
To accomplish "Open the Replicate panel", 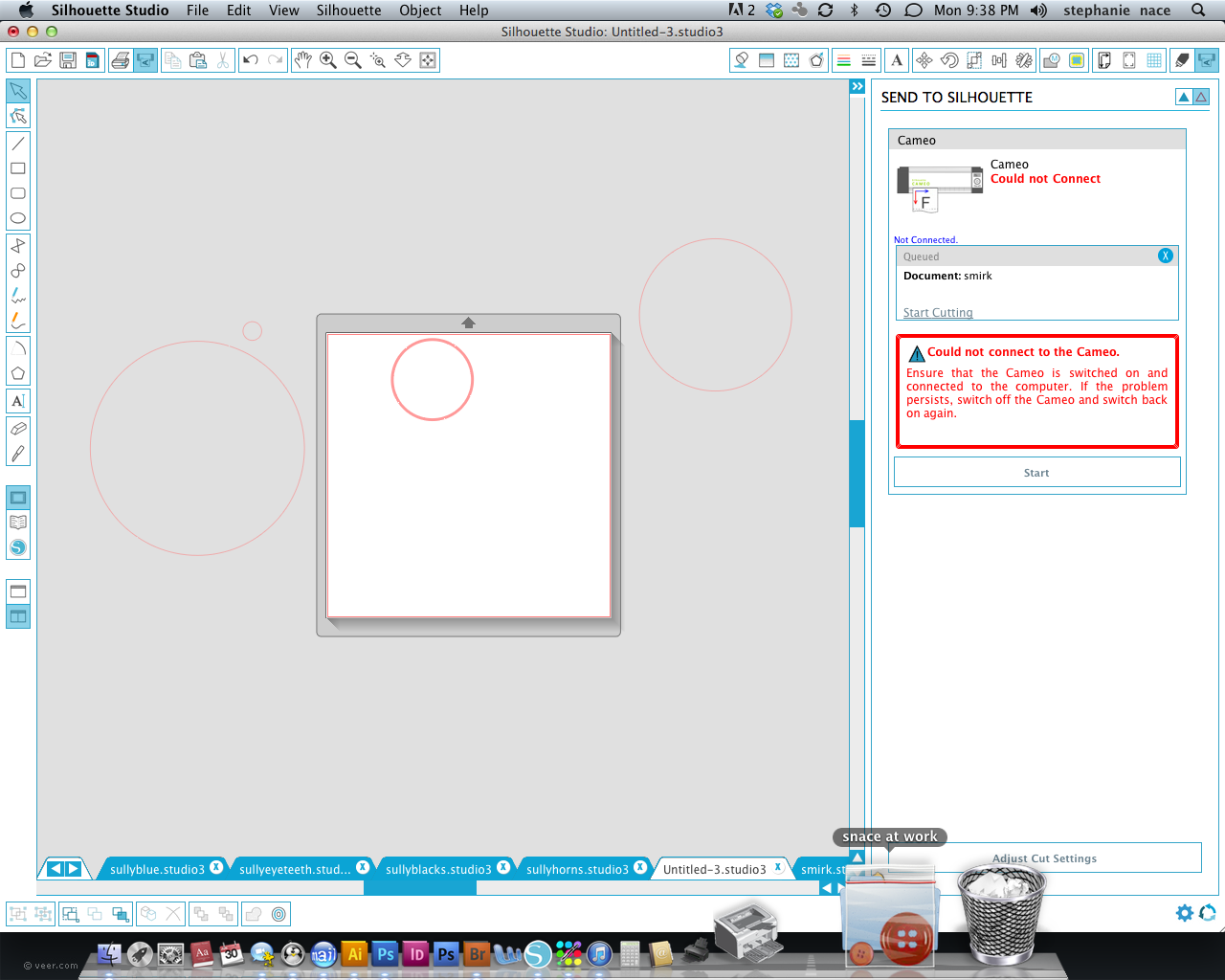I will tap(1024, 60).
